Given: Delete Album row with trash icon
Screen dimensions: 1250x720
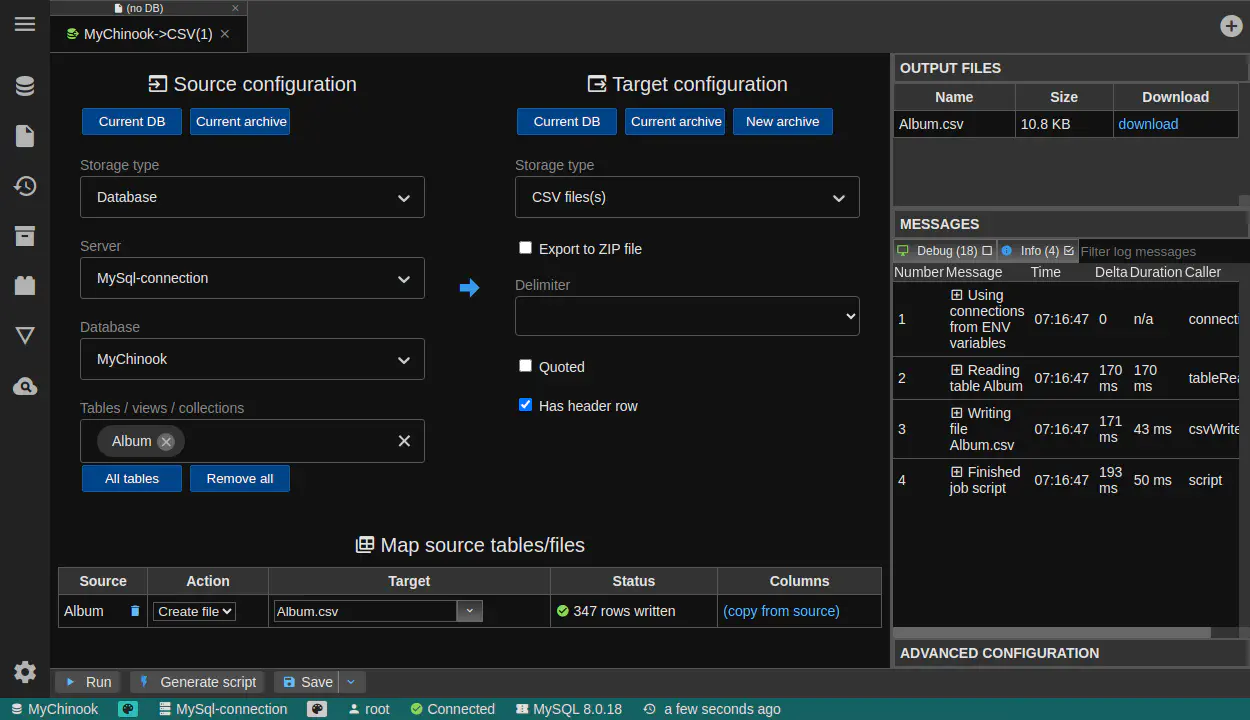Looking at the screenshot, I should [x=135, y=611].
